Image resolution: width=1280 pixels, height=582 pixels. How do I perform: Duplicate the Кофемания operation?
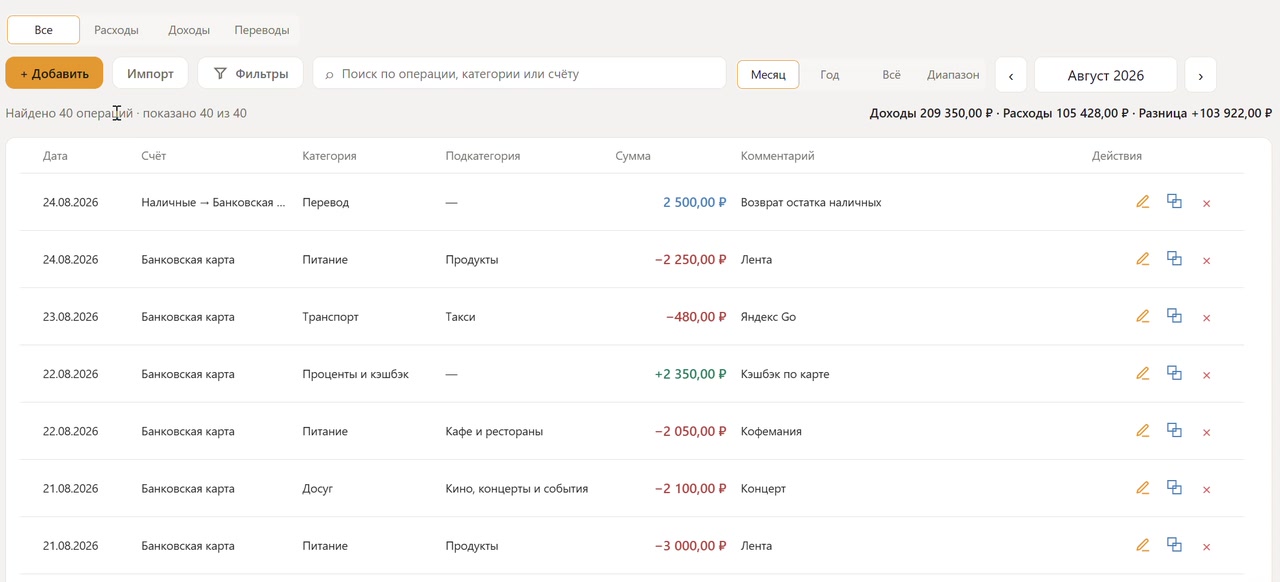tap(1174, 431)
